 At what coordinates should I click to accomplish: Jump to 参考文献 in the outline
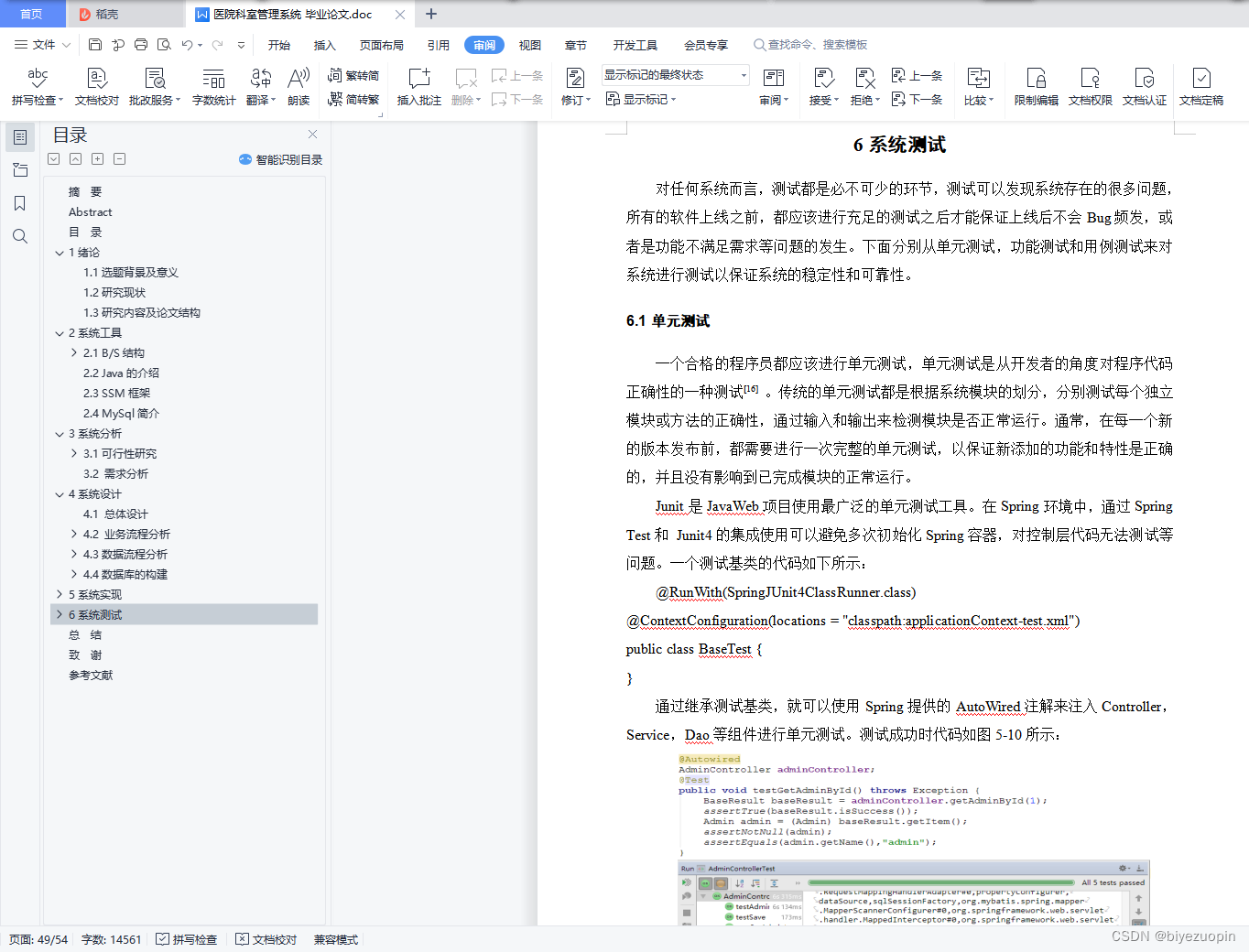(x=91, y=676)
